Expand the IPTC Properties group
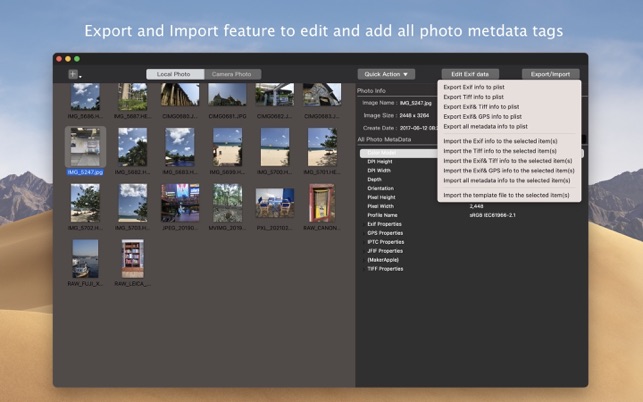This screenshot has height=402, width=643. click(x=363, y=242)
